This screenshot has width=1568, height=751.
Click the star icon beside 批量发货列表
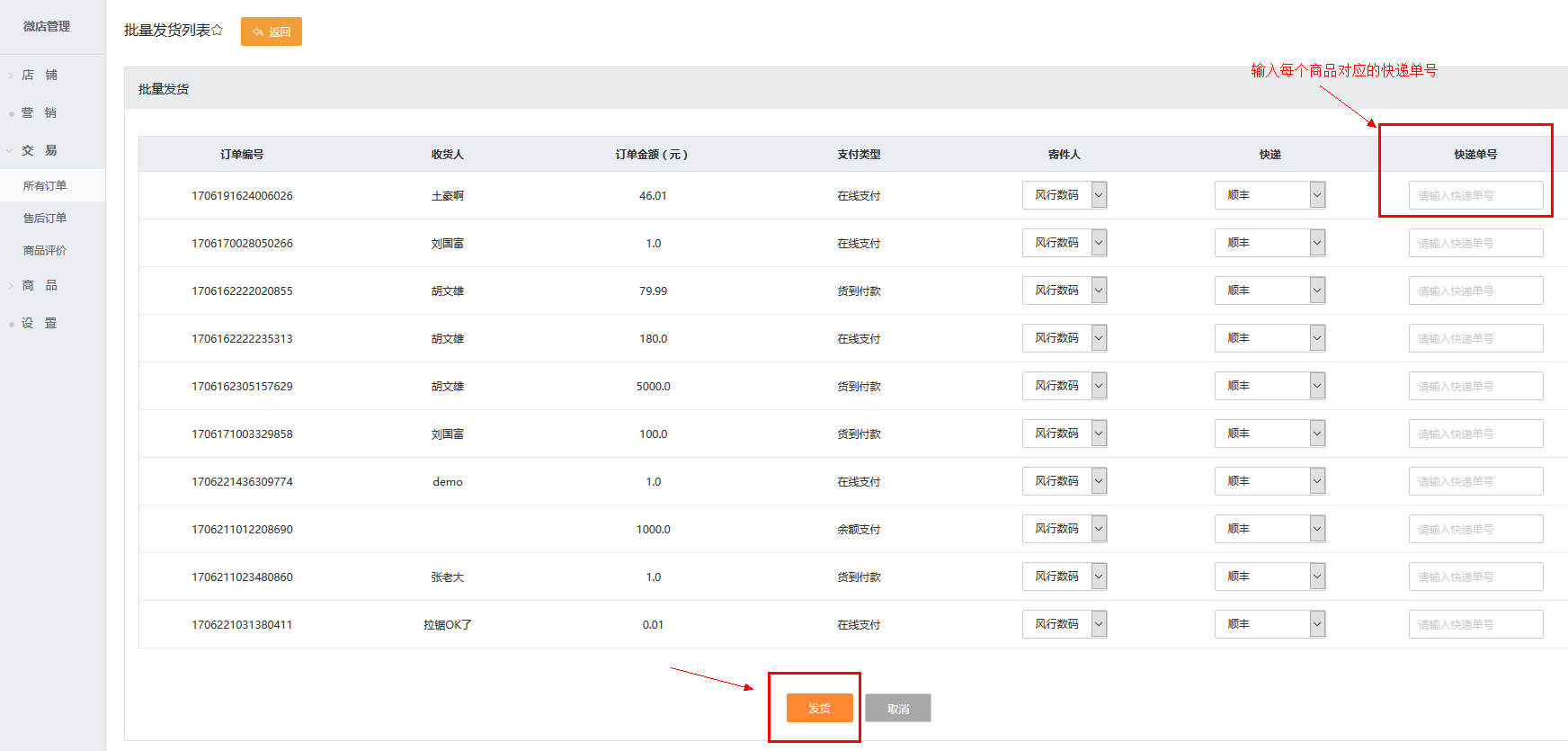click(218, 30)
